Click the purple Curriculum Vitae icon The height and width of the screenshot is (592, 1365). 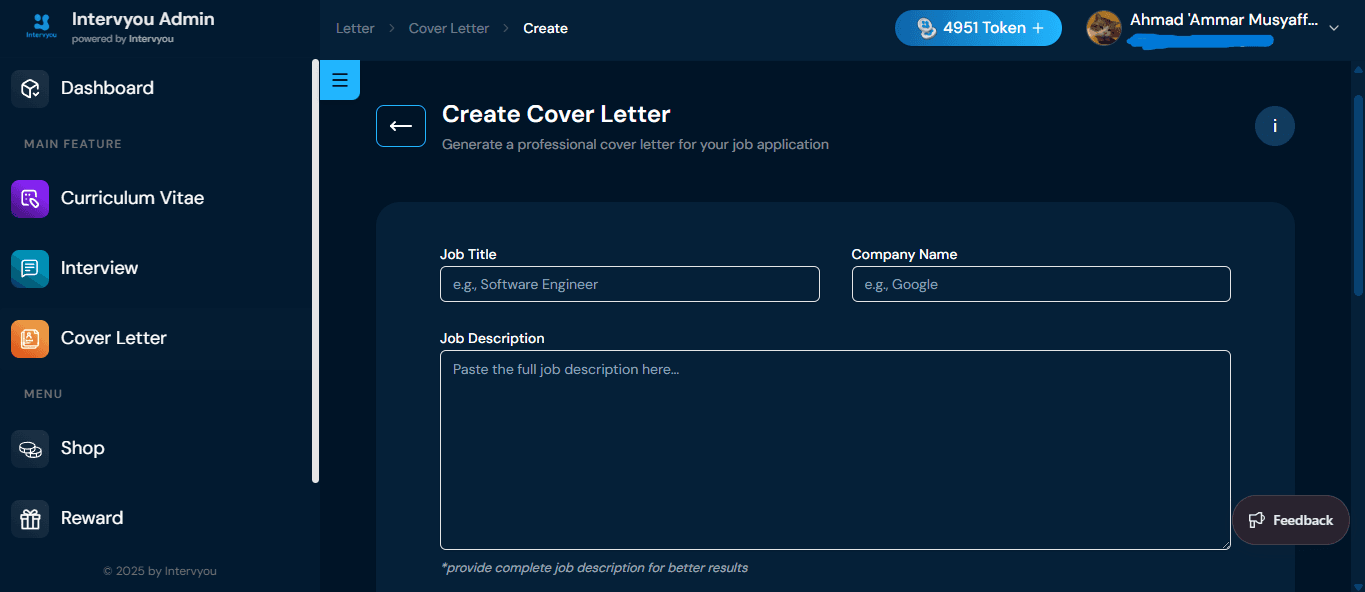pos(30,198)
